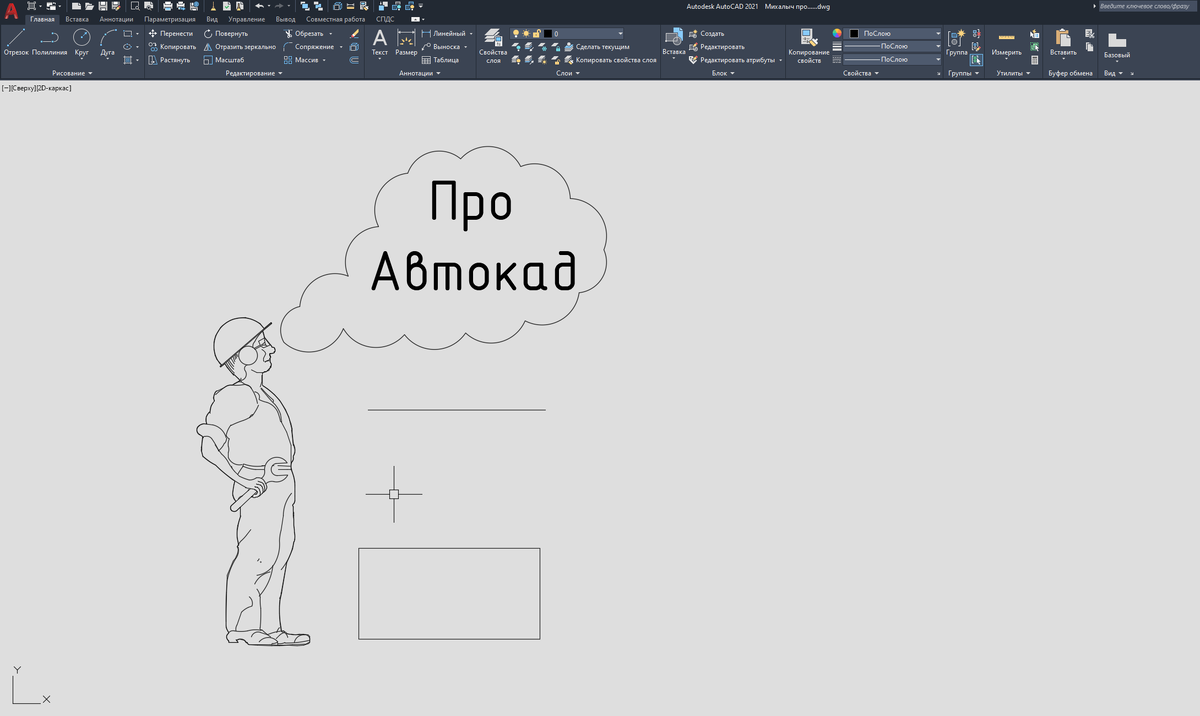Open the Обрезать dropdown arrow
The width and height of the screenshot is (1200, 716).
(331, 33)
